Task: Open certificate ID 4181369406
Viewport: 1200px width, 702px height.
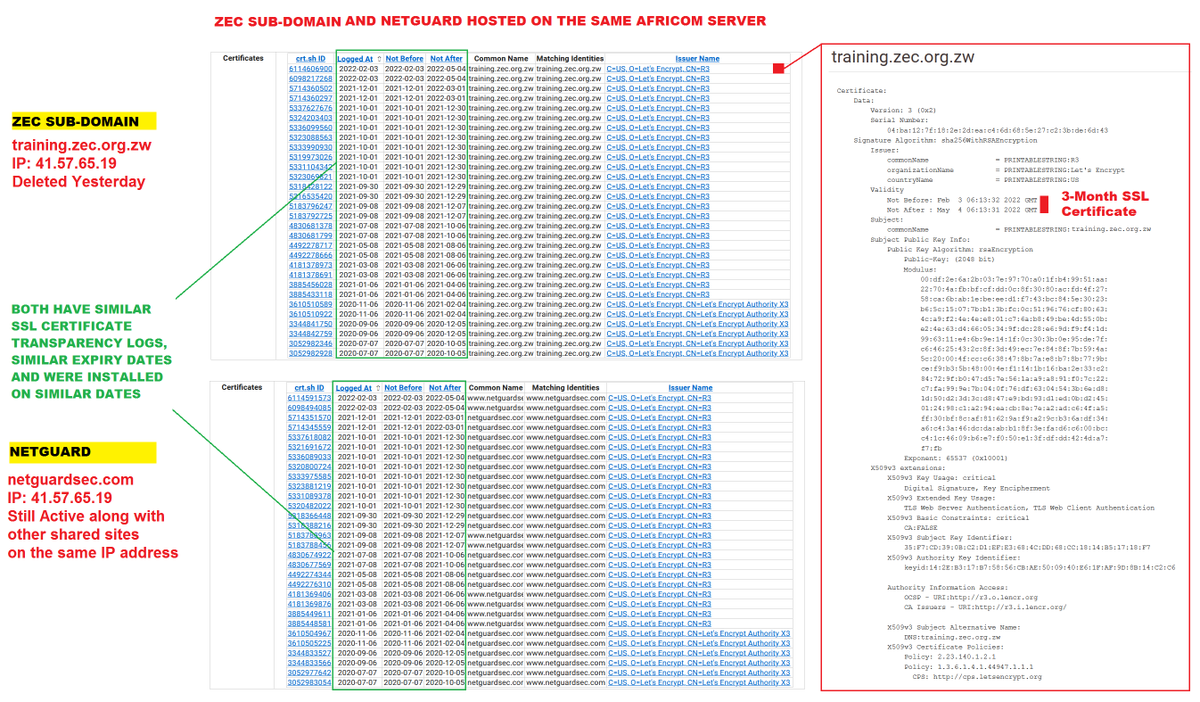Action: (310, 594)
